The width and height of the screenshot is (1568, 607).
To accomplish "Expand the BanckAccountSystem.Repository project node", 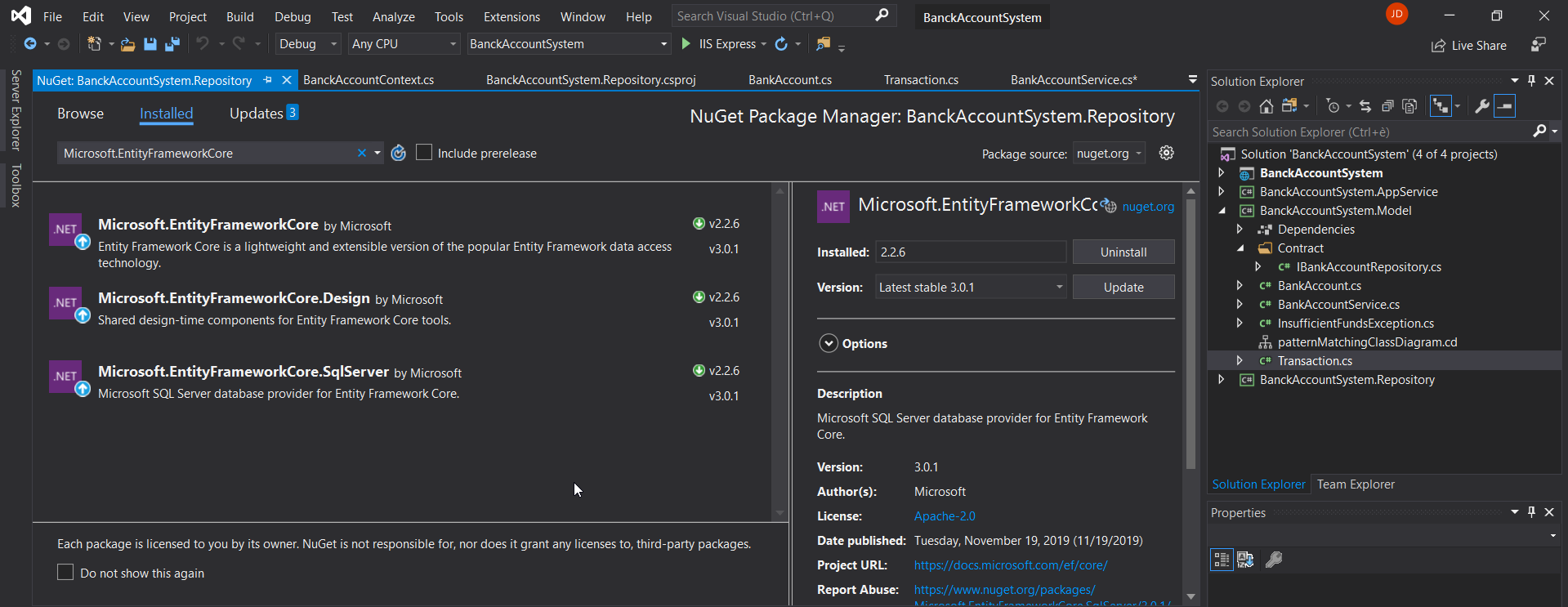I will 1222,379.
